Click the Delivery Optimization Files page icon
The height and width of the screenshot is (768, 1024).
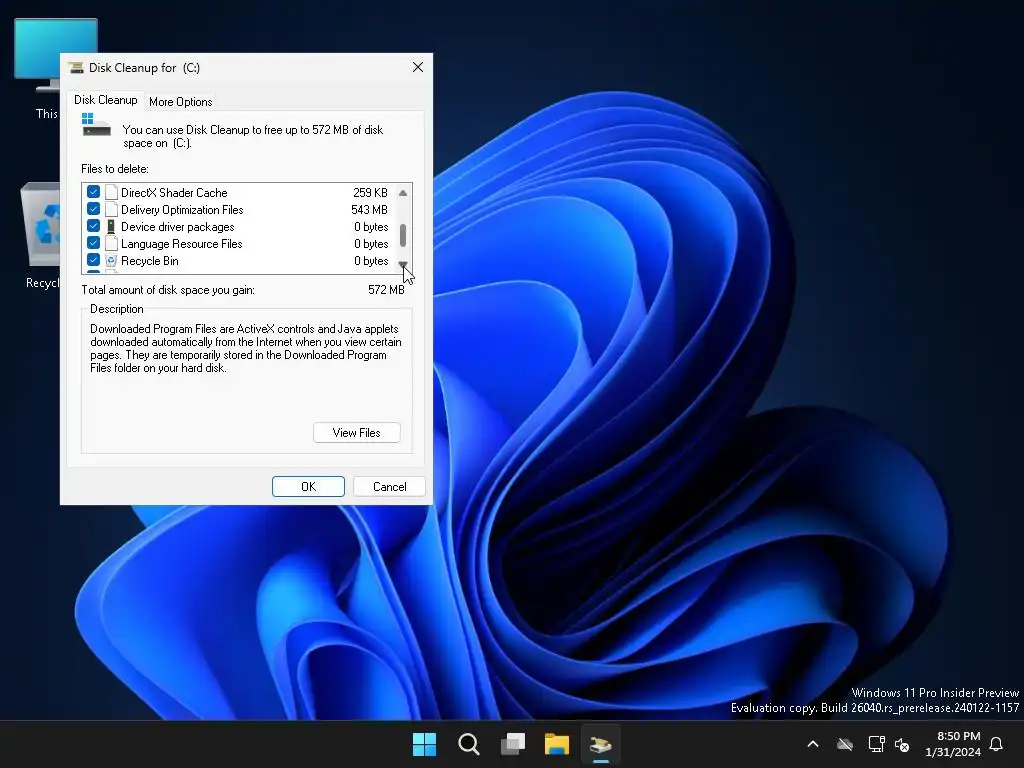(111, 209)
